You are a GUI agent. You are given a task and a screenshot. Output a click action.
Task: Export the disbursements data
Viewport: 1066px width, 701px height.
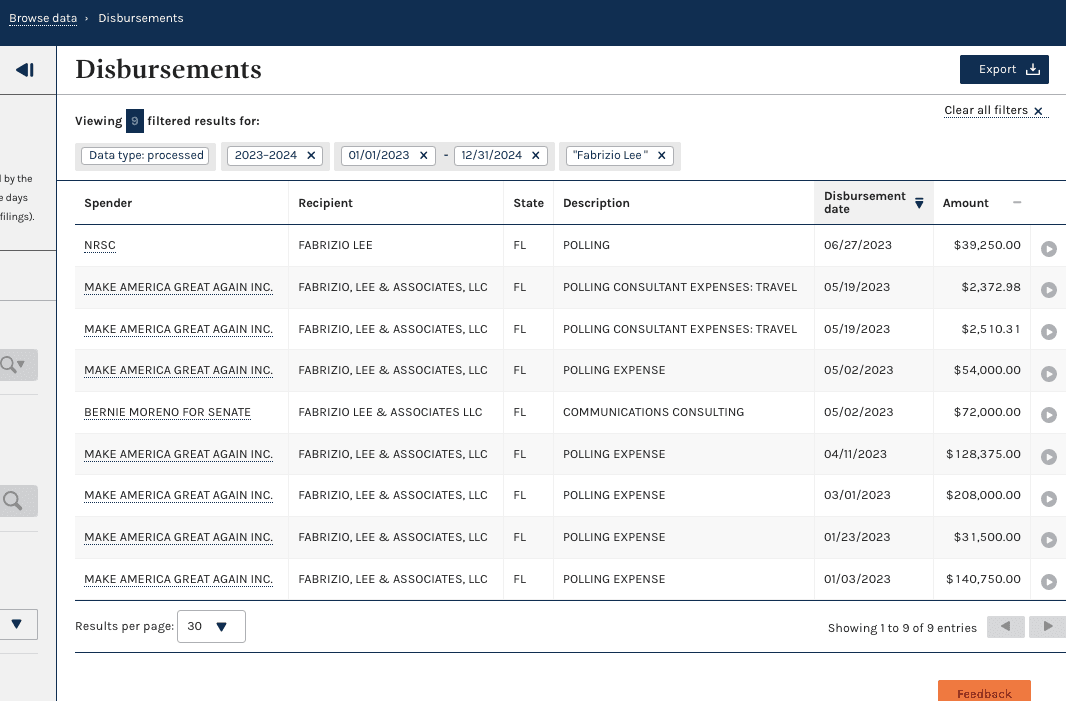pos(1004,70)
